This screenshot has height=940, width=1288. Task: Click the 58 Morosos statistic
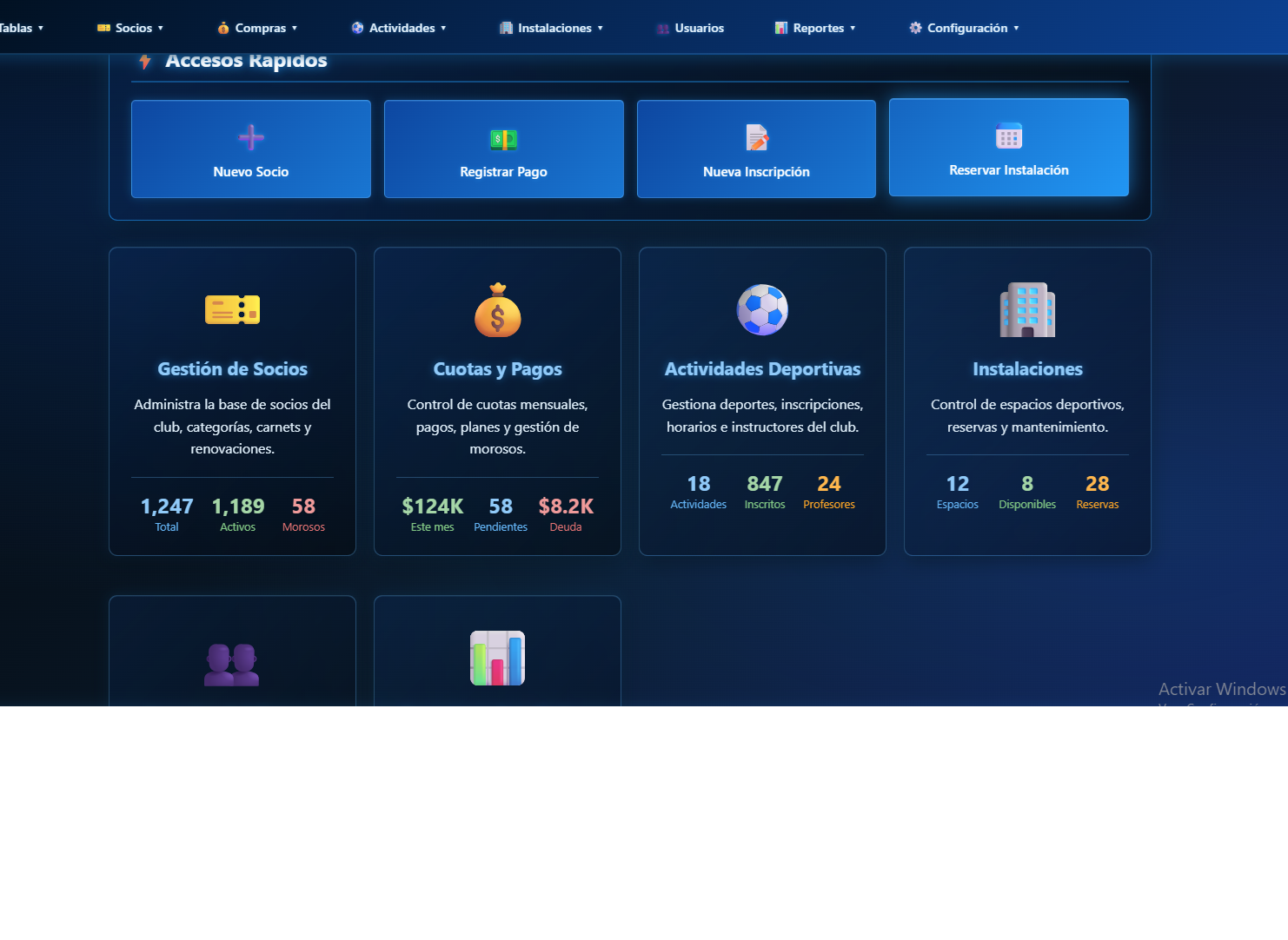303,514
